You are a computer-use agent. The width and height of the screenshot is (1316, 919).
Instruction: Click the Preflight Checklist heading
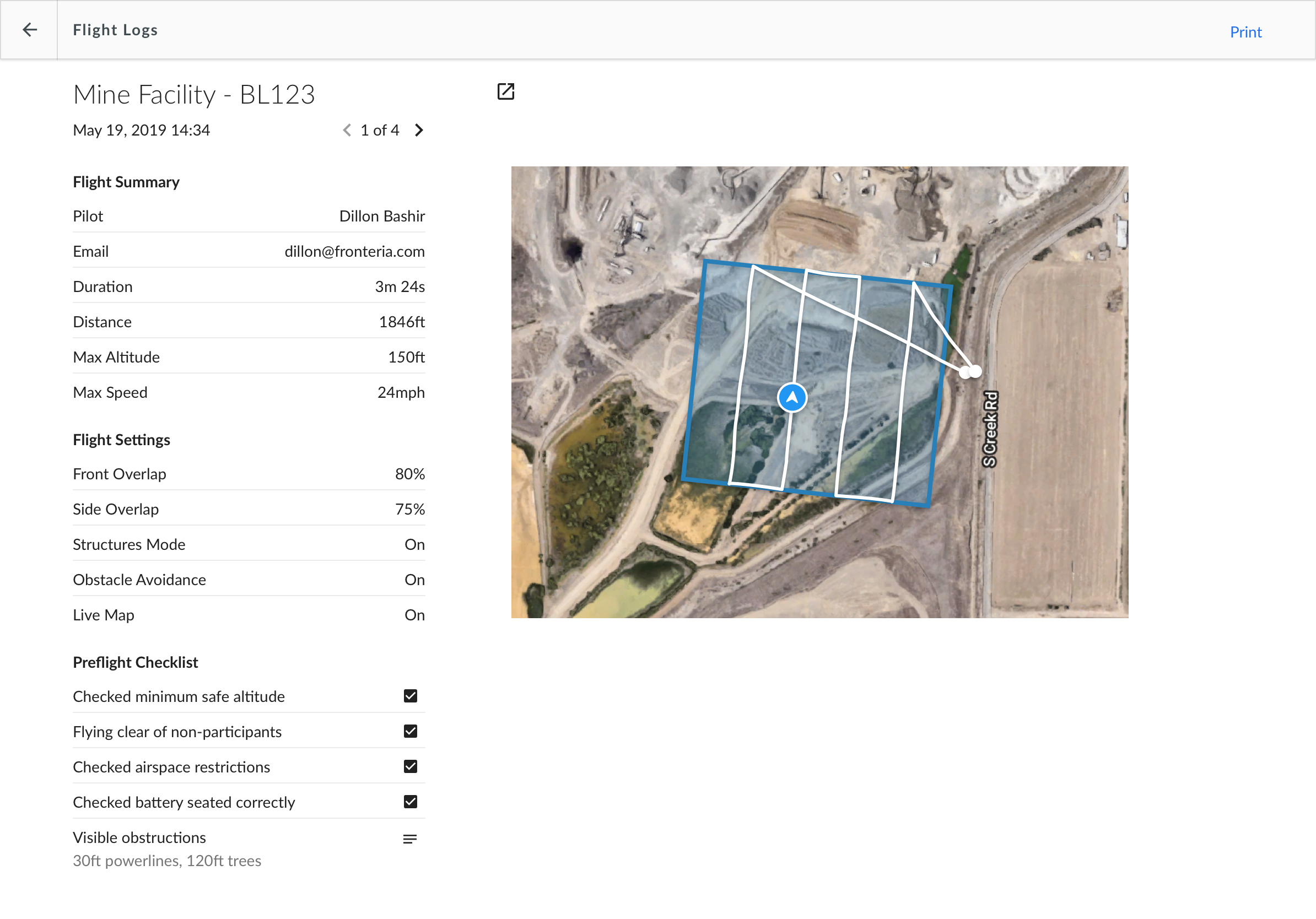(x=135, y=662)
